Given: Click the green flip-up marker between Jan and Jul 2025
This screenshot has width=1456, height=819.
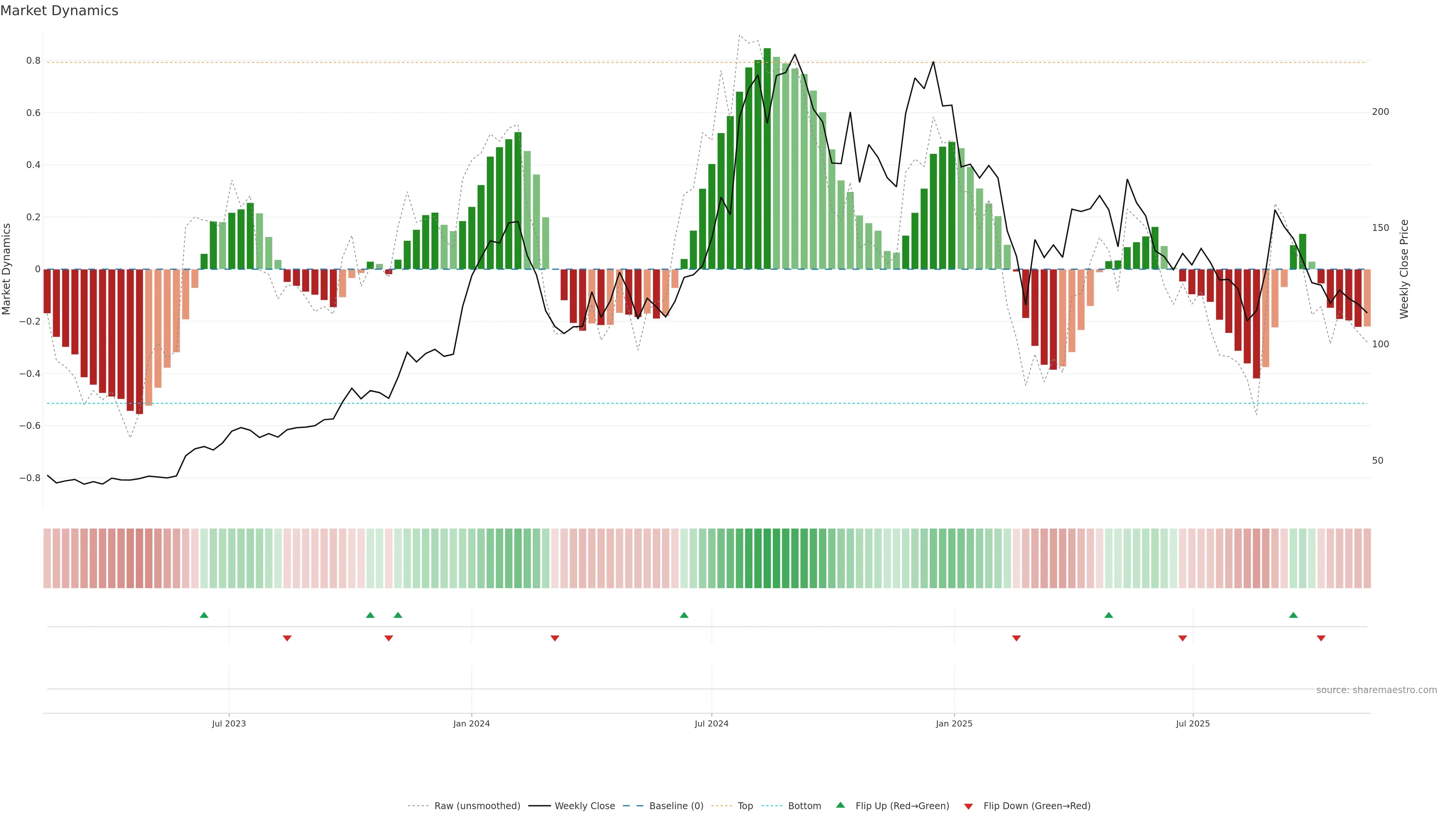Looking at the screenshot, I should coord(1108,615).
